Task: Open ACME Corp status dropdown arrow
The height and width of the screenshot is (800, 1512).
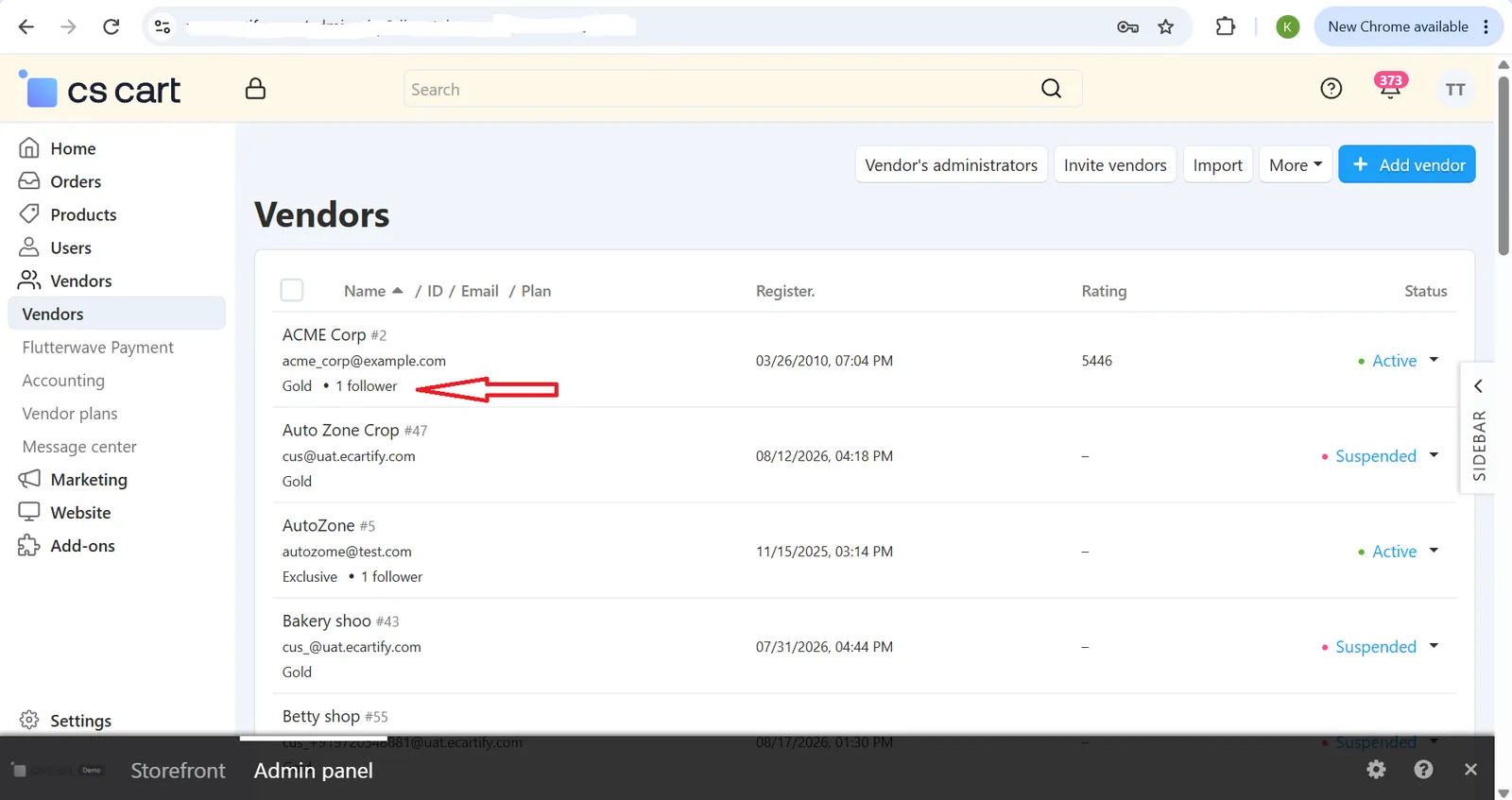Action: point(1434,360)
